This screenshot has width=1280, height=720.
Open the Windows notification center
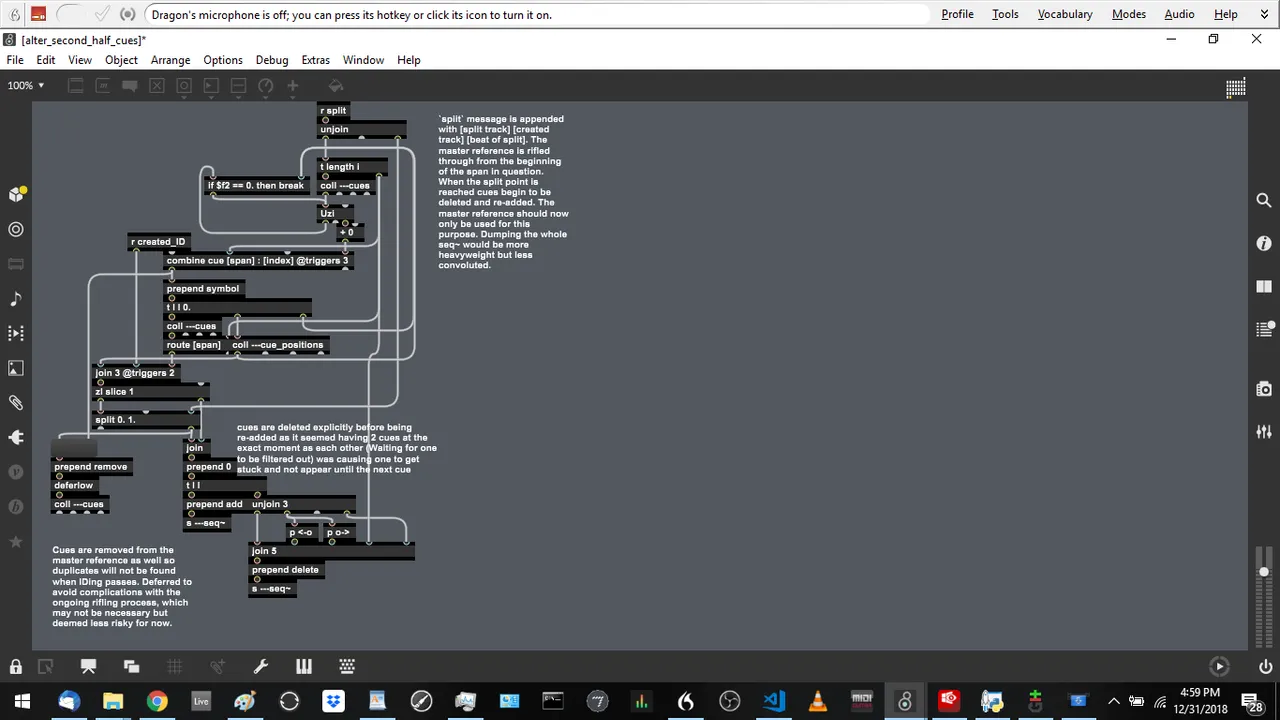tap(1254, 701)
